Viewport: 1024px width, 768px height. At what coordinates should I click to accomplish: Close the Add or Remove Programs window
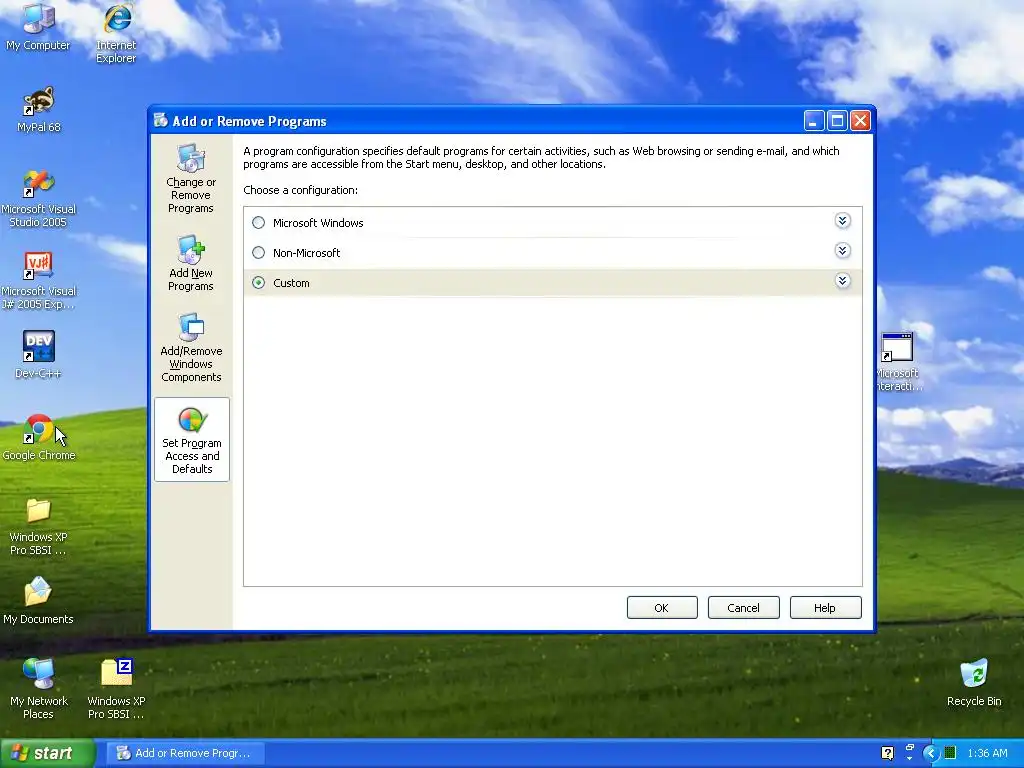pos(861,121)
